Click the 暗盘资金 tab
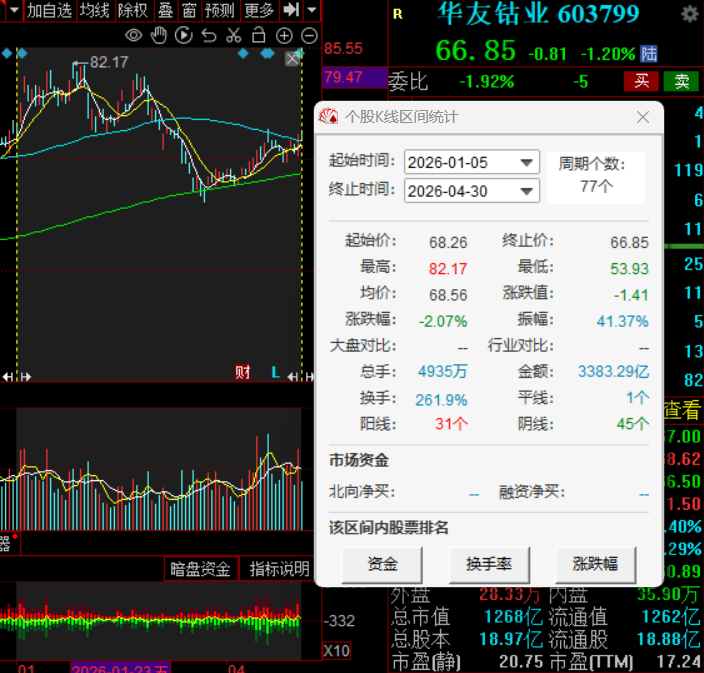 pyautogui.click(x=200, y=569)
